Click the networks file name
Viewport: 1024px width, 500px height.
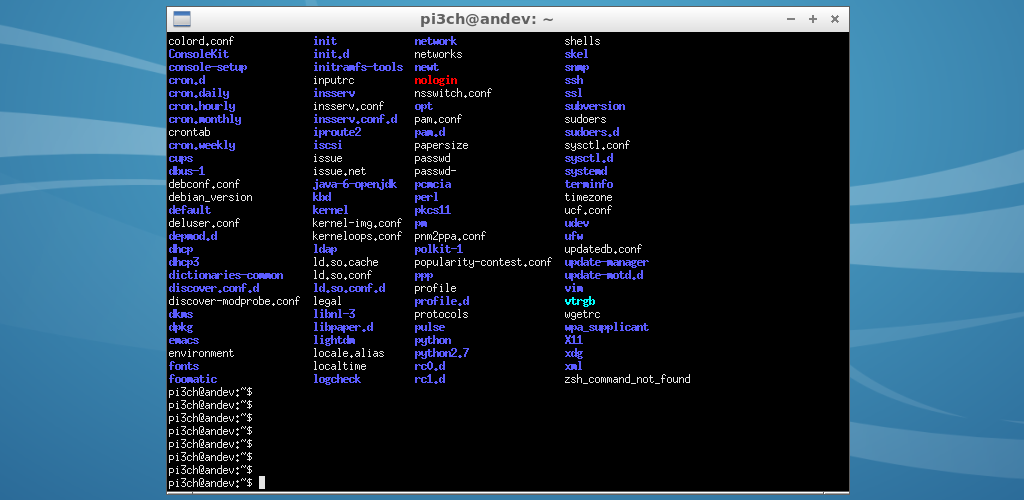tap(438, 54)
